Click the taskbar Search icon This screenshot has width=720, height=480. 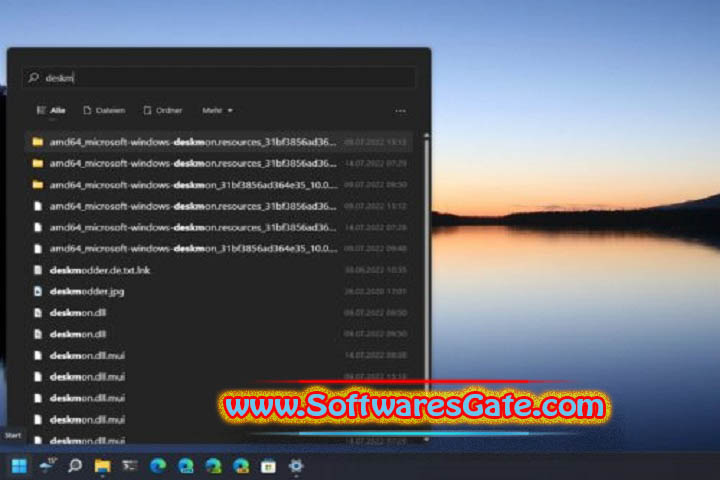click(75, 466)
